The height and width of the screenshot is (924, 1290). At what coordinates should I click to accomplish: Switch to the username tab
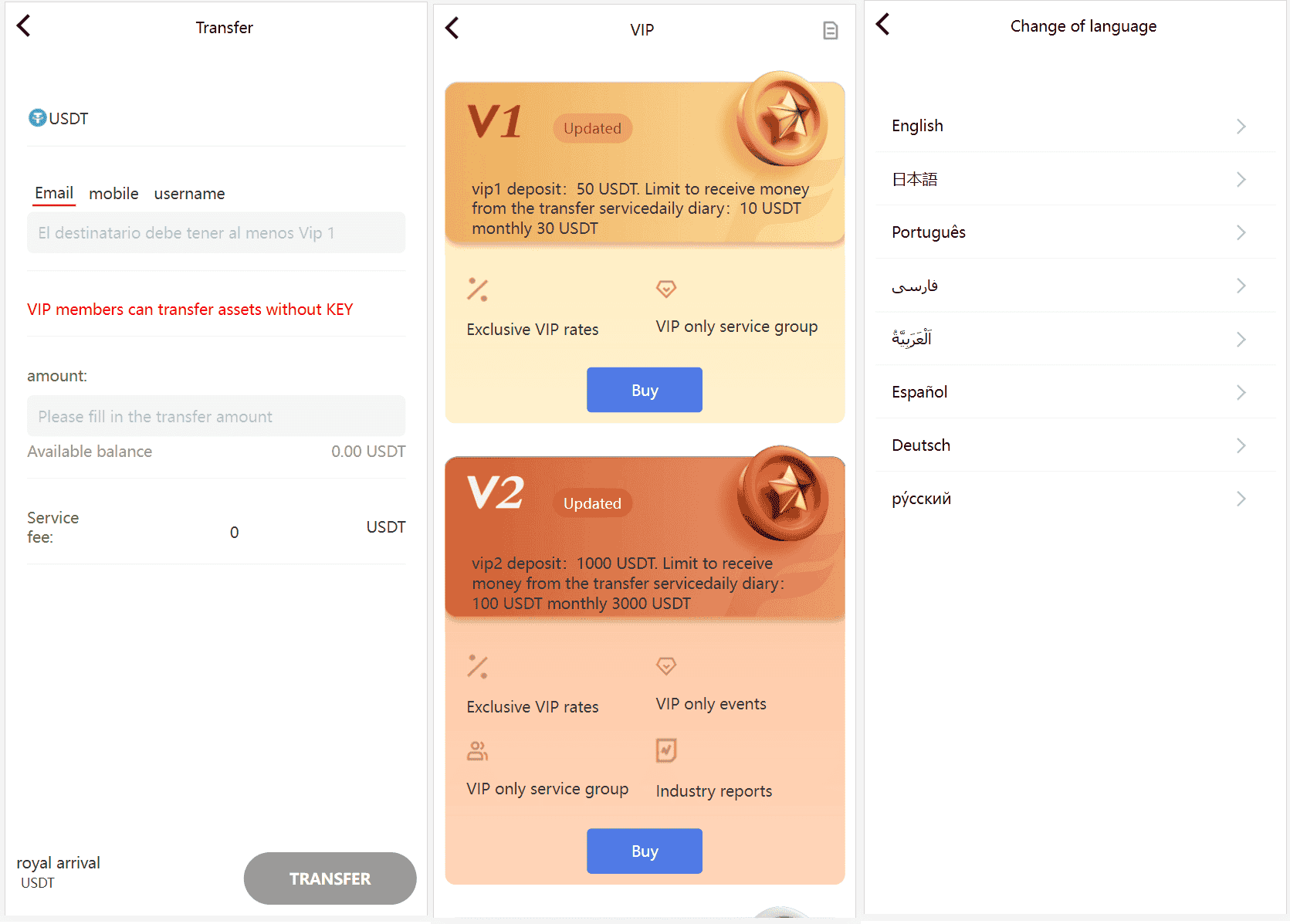click(x=189, y=194)
